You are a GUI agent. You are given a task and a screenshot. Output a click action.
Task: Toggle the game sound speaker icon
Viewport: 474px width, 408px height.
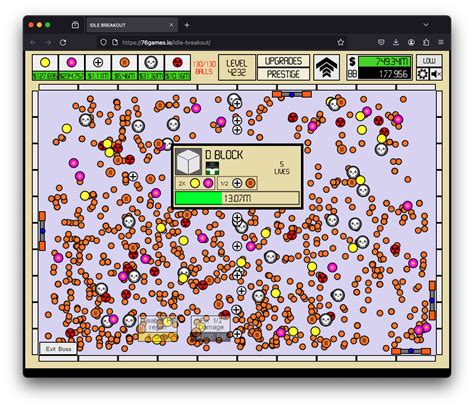(x=436, y=74)
